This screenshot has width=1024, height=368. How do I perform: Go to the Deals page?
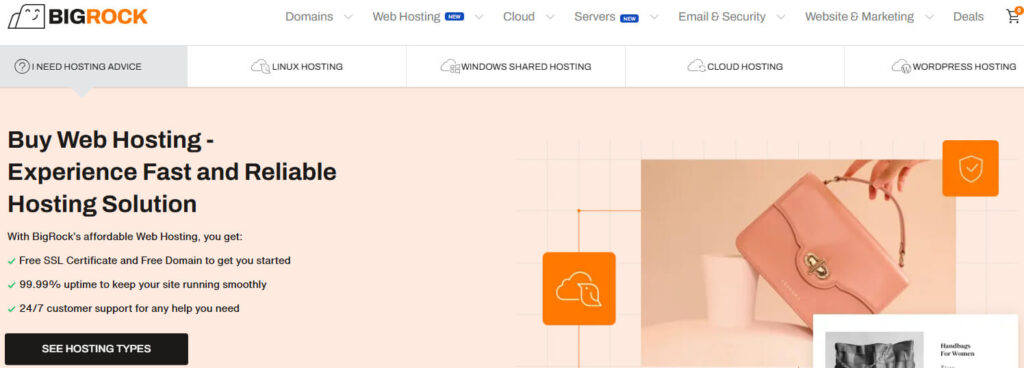click(x=968, y=17)
